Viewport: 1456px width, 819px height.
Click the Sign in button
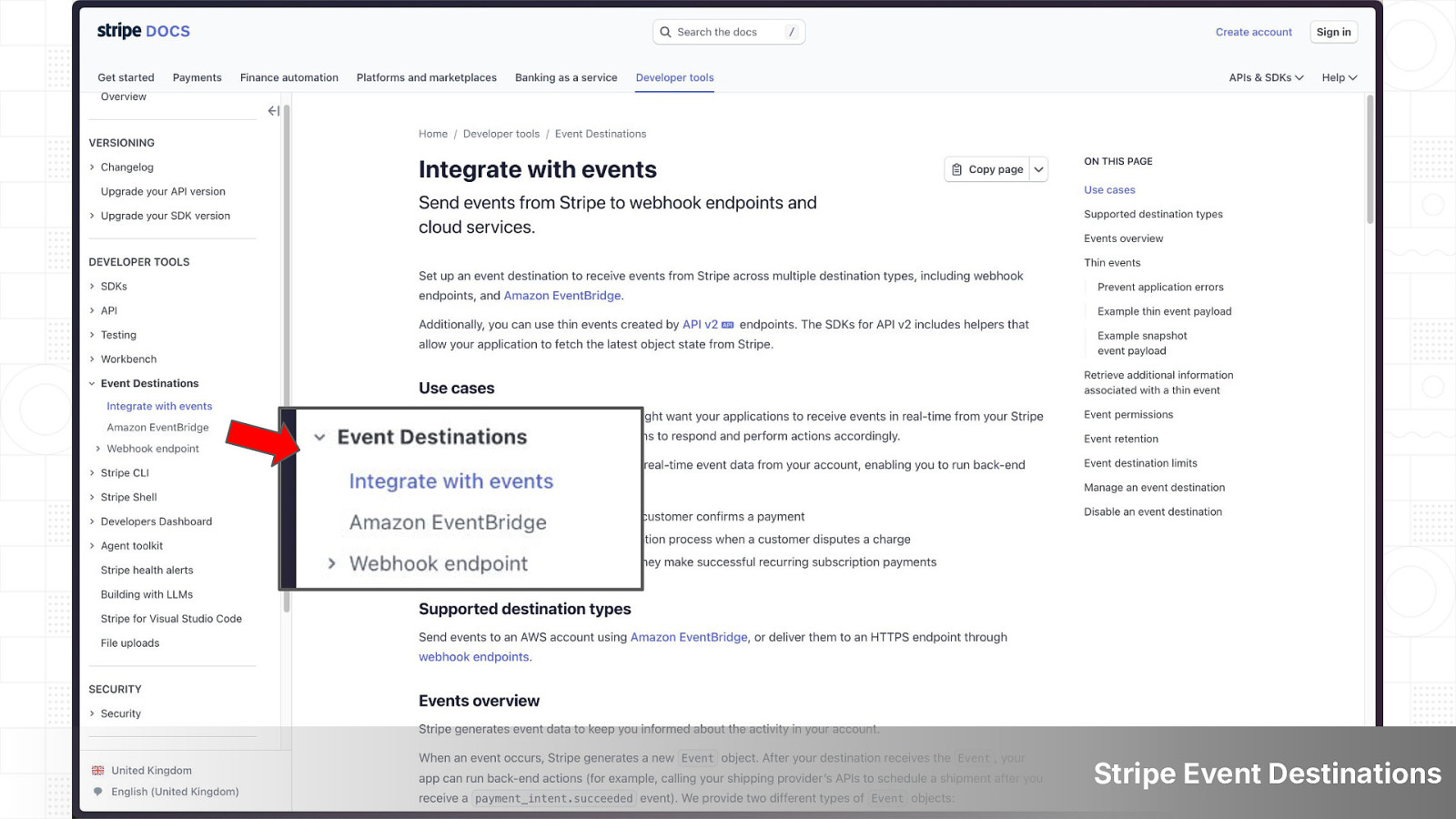1333,32
